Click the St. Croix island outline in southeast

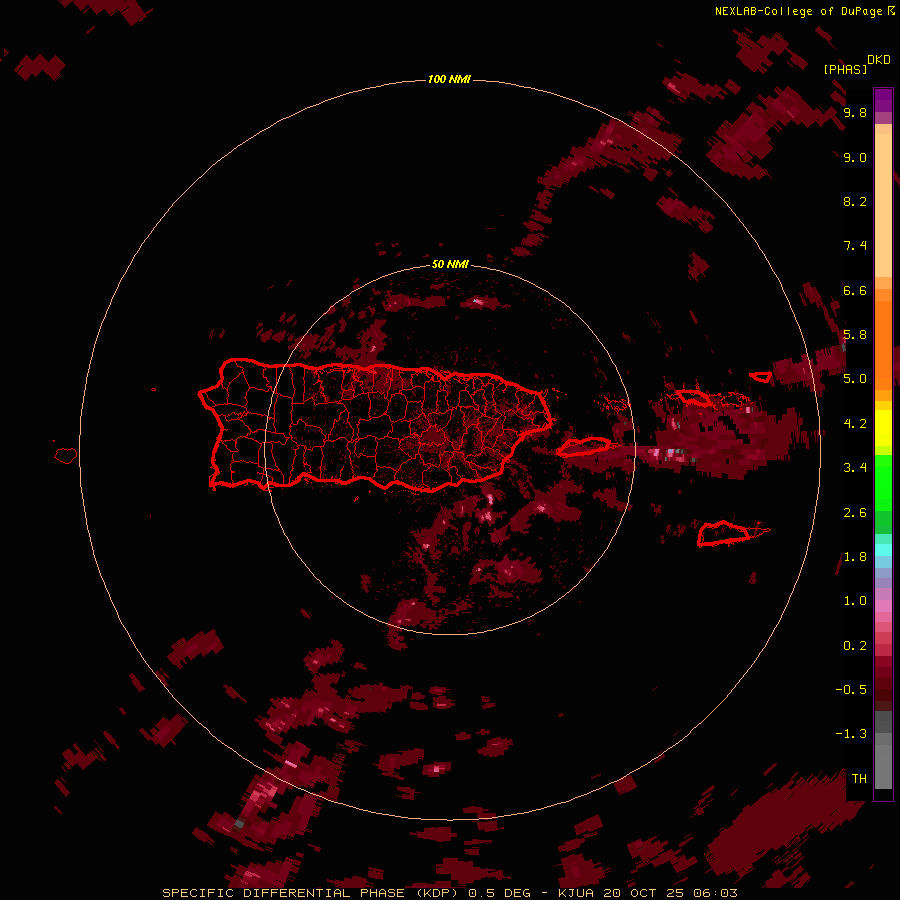tap(724, 533)
